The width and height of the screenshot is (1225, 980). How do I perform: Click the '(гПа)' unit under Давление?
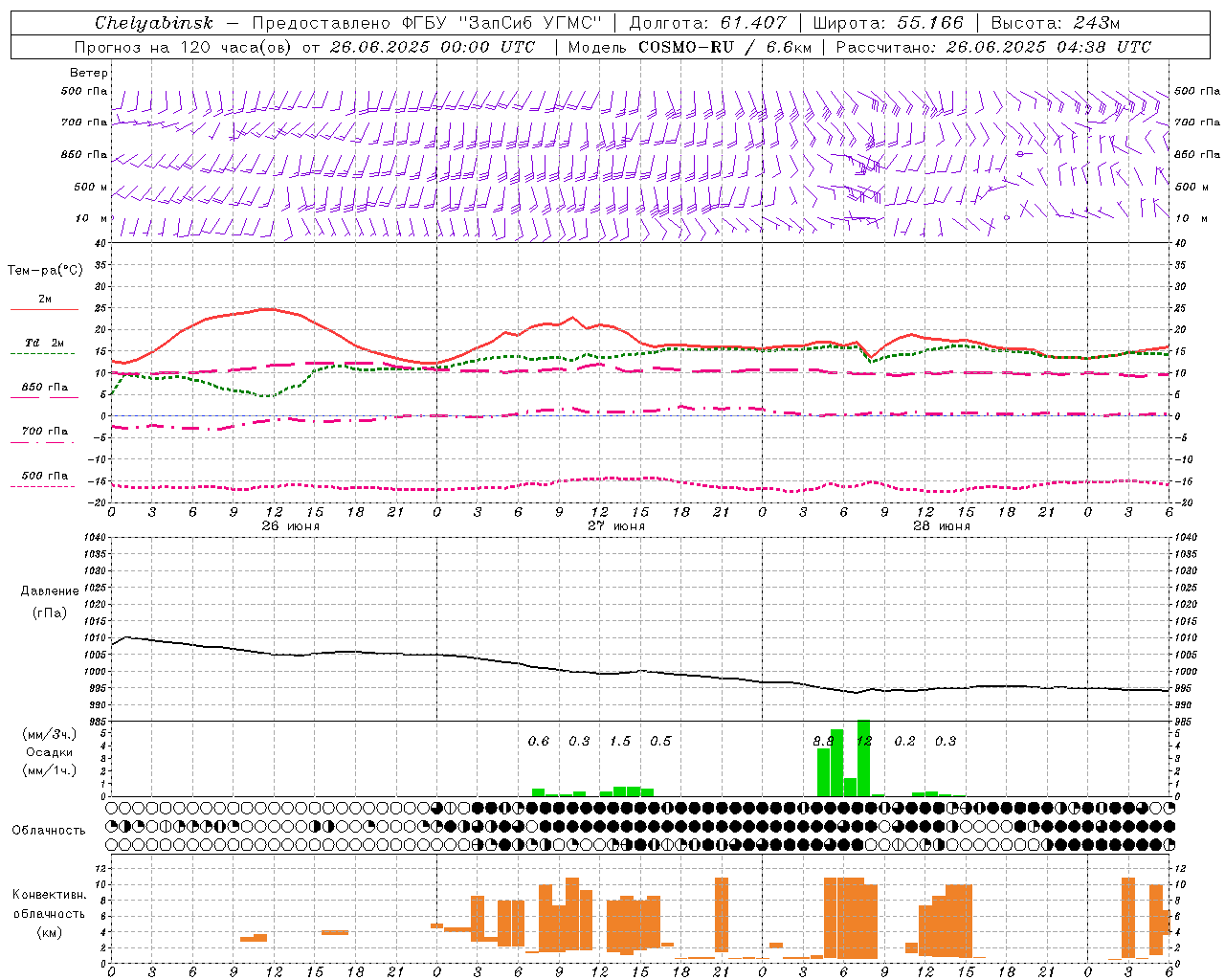50,612
